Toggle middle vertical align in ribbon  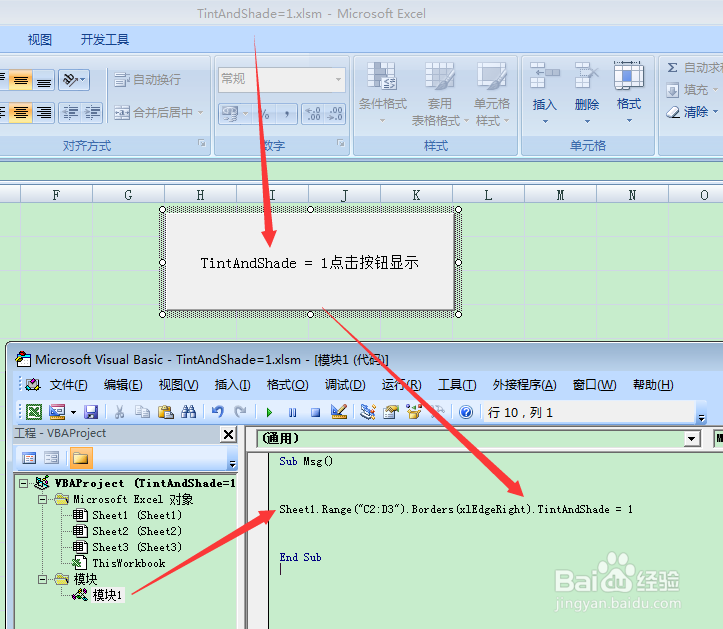click(x=20, y=81)
